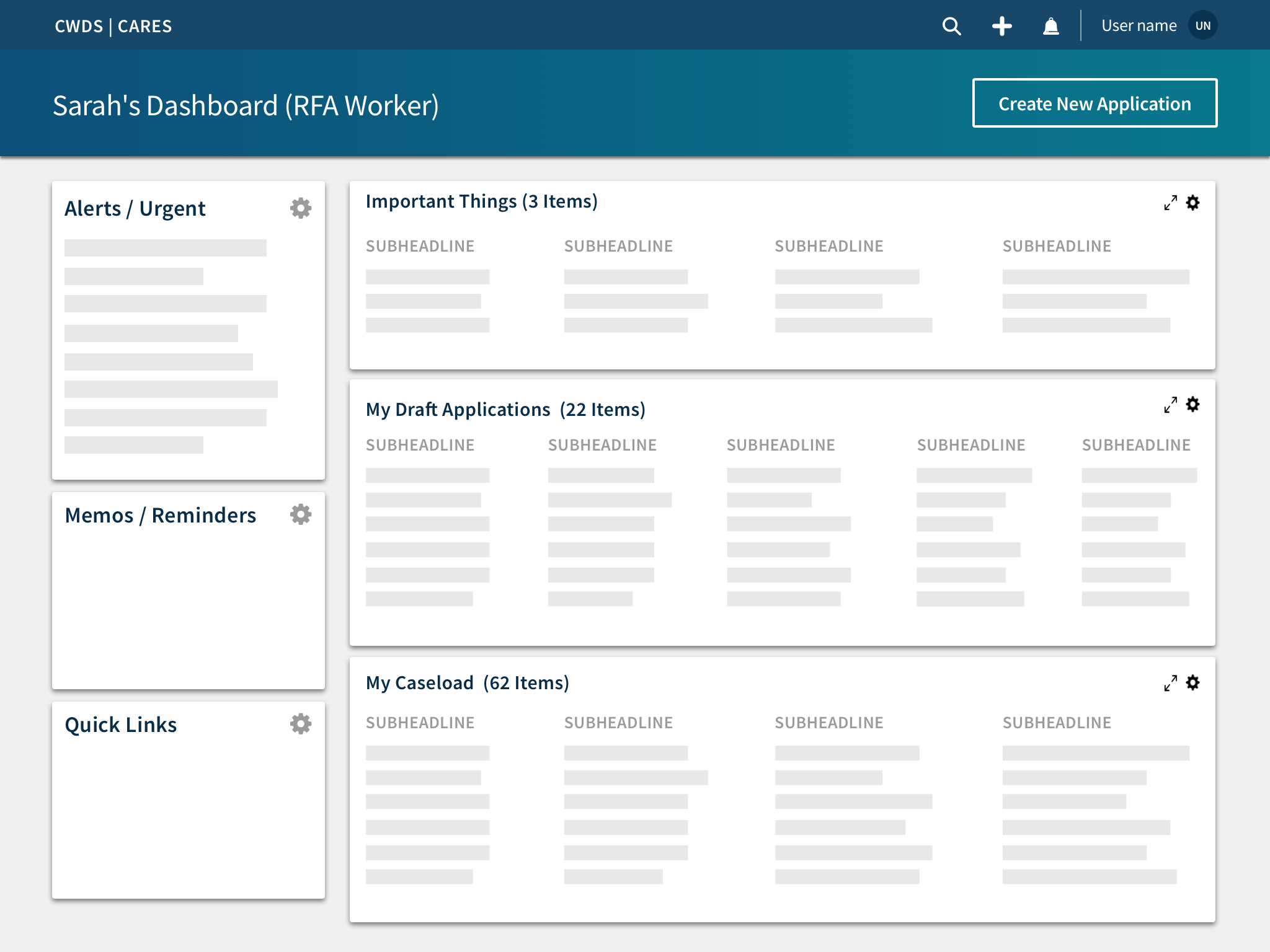This screenshot has height=952, width=1270.
Task: Click the UN user avatar circle
Action: tap(1203, 26)
